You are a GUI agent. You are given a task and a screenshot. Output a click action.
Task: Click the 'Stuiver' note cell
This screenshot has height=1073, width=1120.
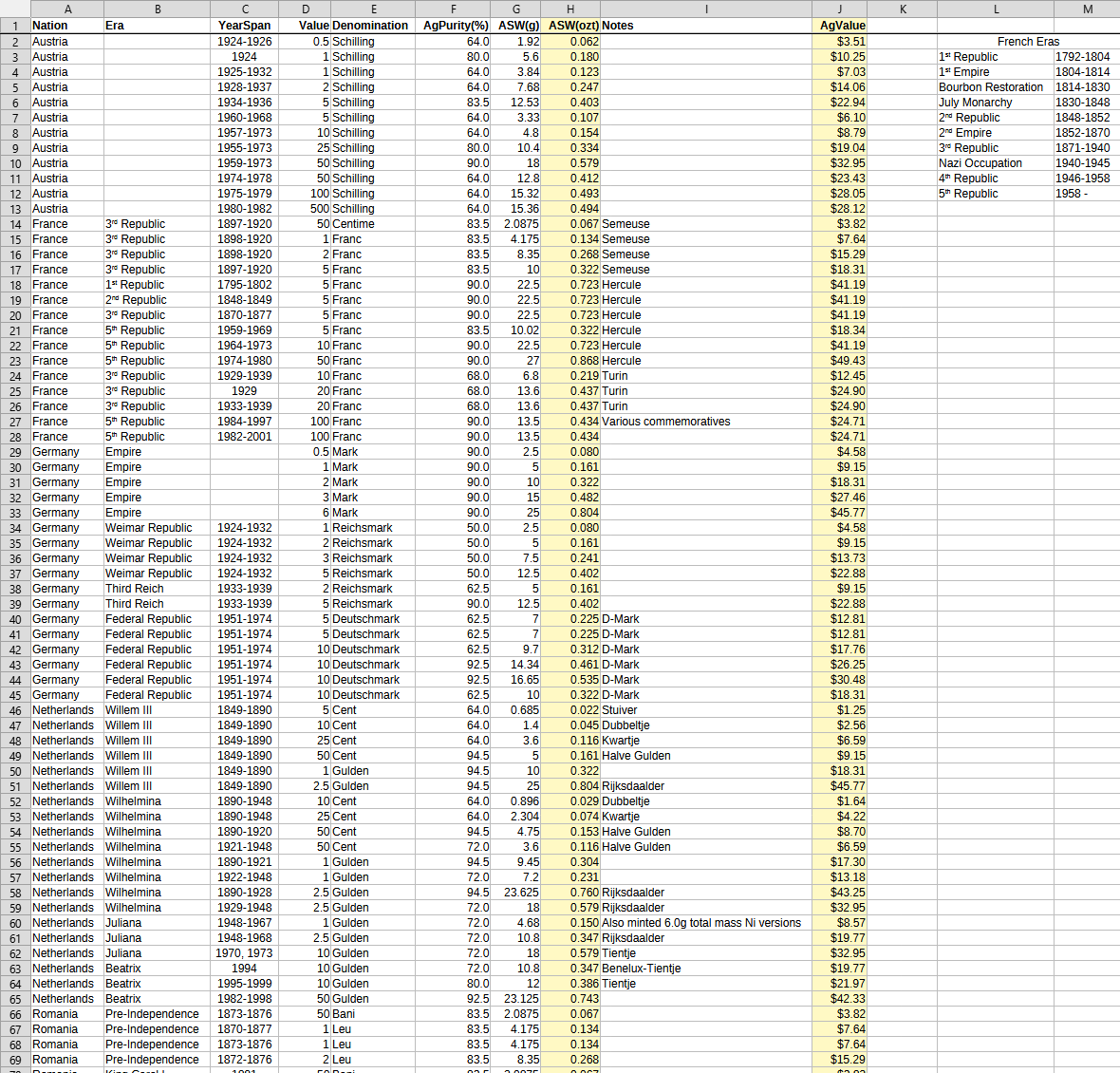(706, 710)
